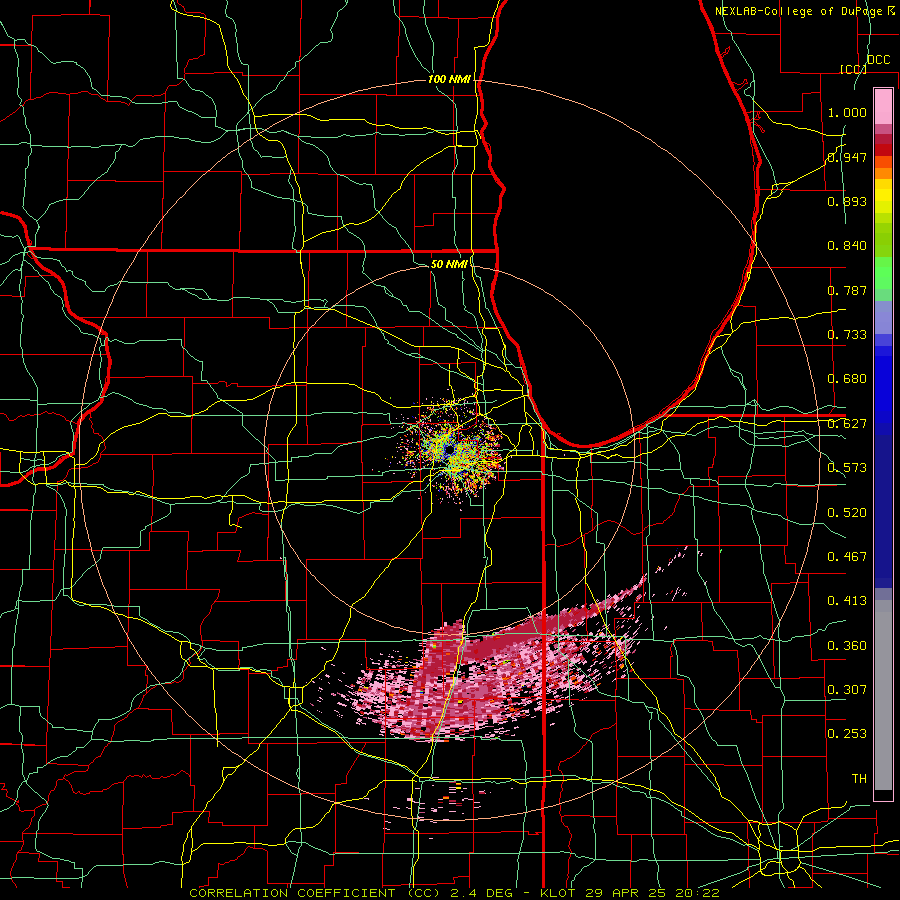Click the [CC] legend unit label

[x=853, y=69]
